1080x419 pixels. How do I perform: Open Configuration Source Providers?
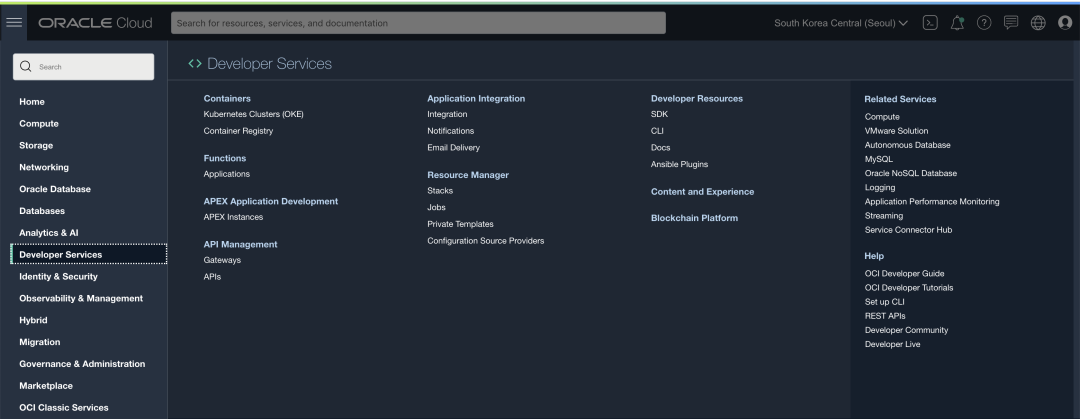point(486,241)
